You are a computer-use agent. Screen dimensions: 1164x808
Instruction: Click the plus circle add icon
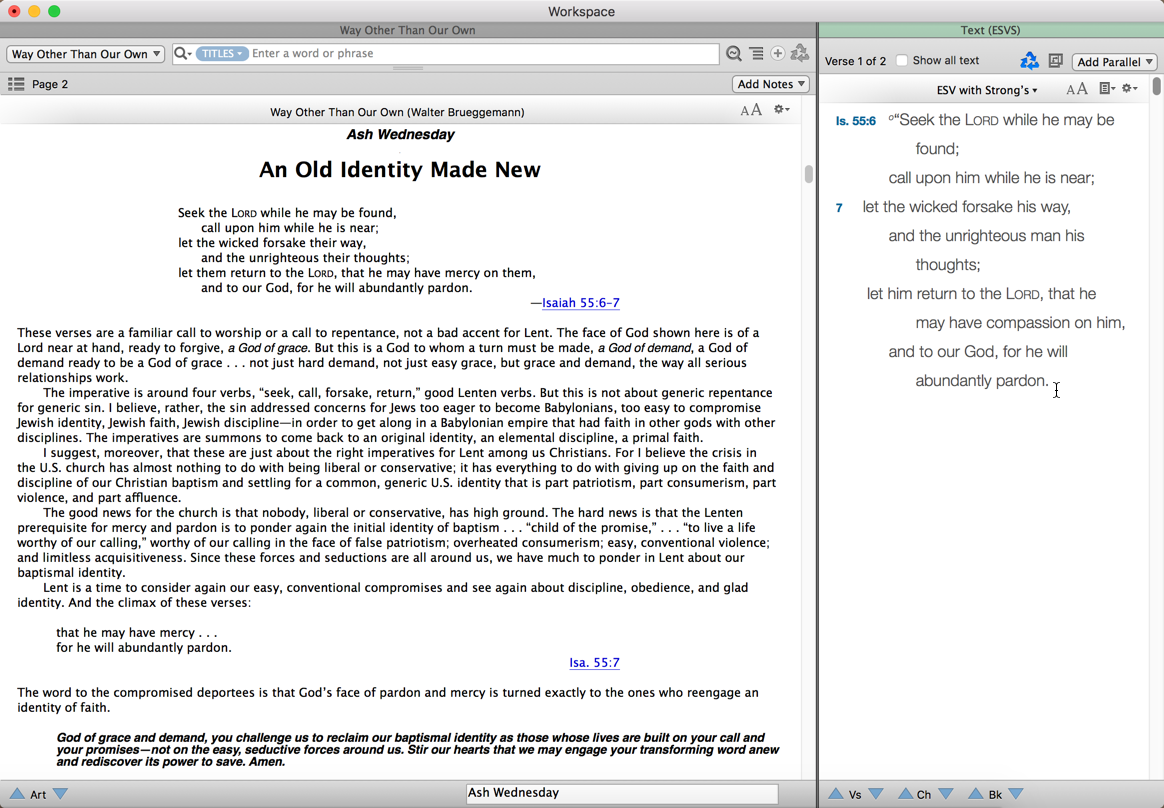pyautogui.click(x=777, y=53)
